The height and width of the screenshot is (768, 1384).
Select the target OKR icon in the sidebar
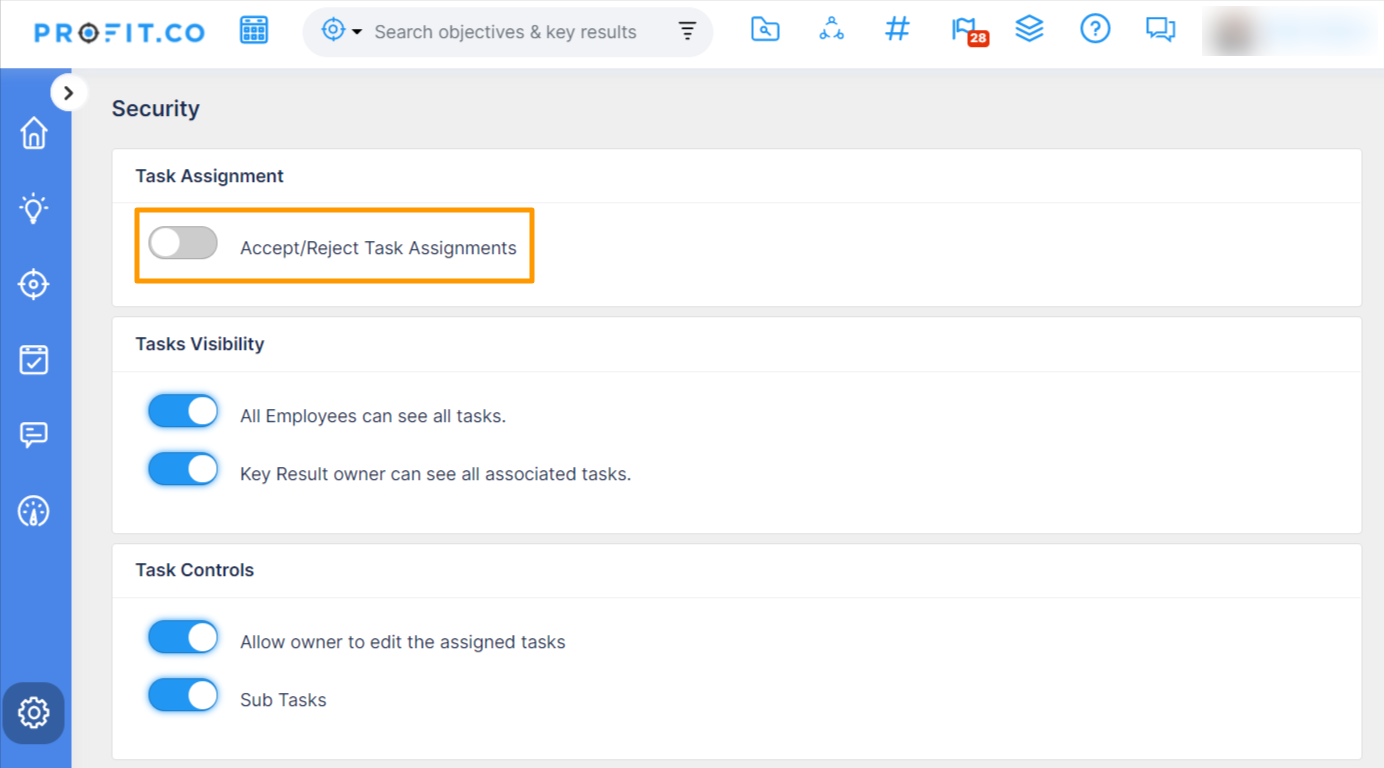[34, 284]
